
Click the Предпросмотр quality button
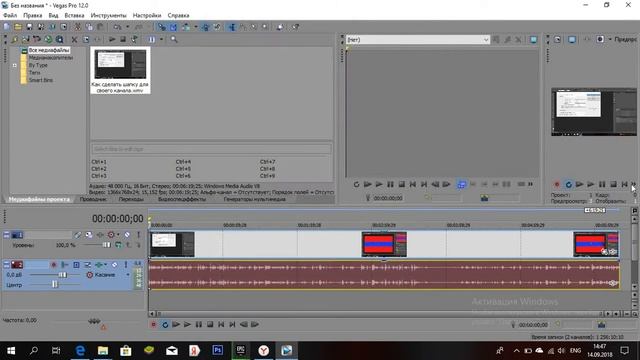pos(625,40)
